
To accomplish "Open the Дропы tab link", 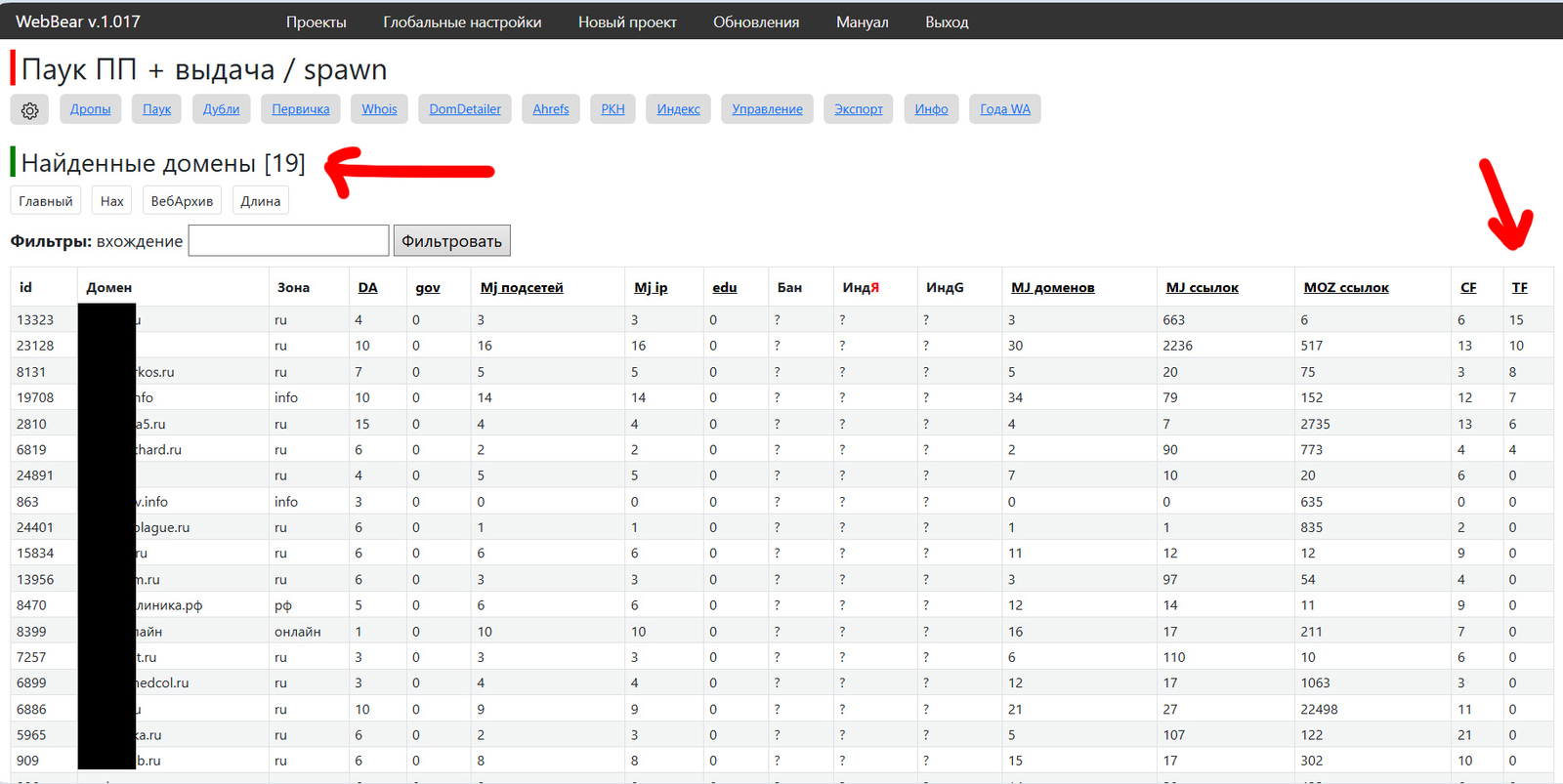I will pos(90,109).
